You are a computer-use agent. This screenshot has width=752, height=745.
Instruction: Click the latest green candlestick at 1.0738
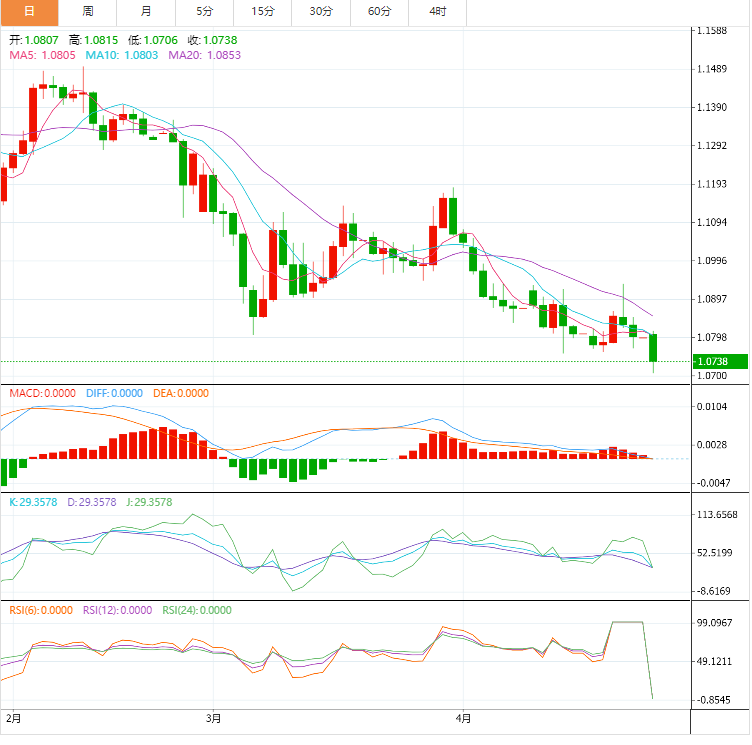(653, 348)
